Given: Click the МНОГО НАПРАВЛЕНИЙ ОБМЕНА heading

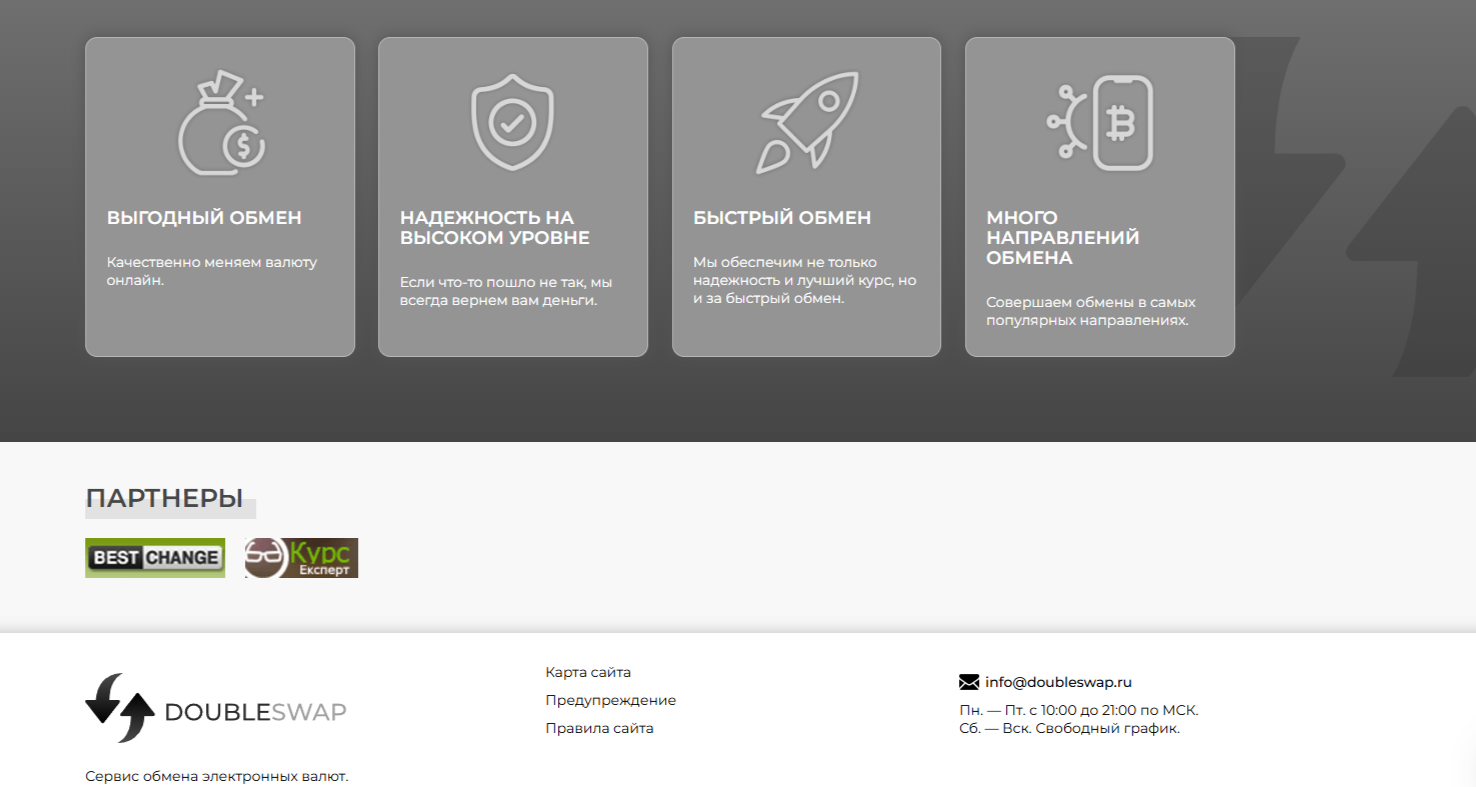Looking at the screenshot, I should point(1062,238).
